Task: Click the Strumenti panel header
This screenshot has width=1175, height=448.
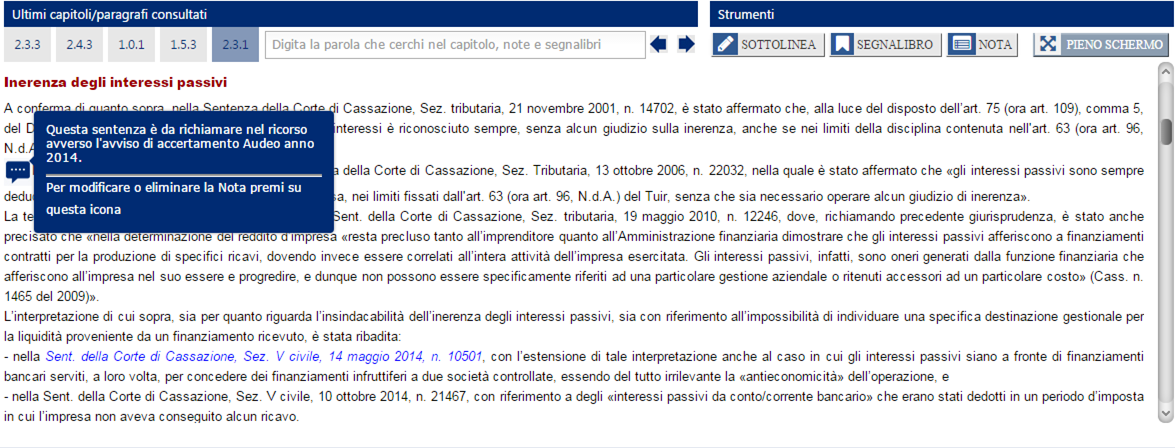Action: tap(940, 14)
